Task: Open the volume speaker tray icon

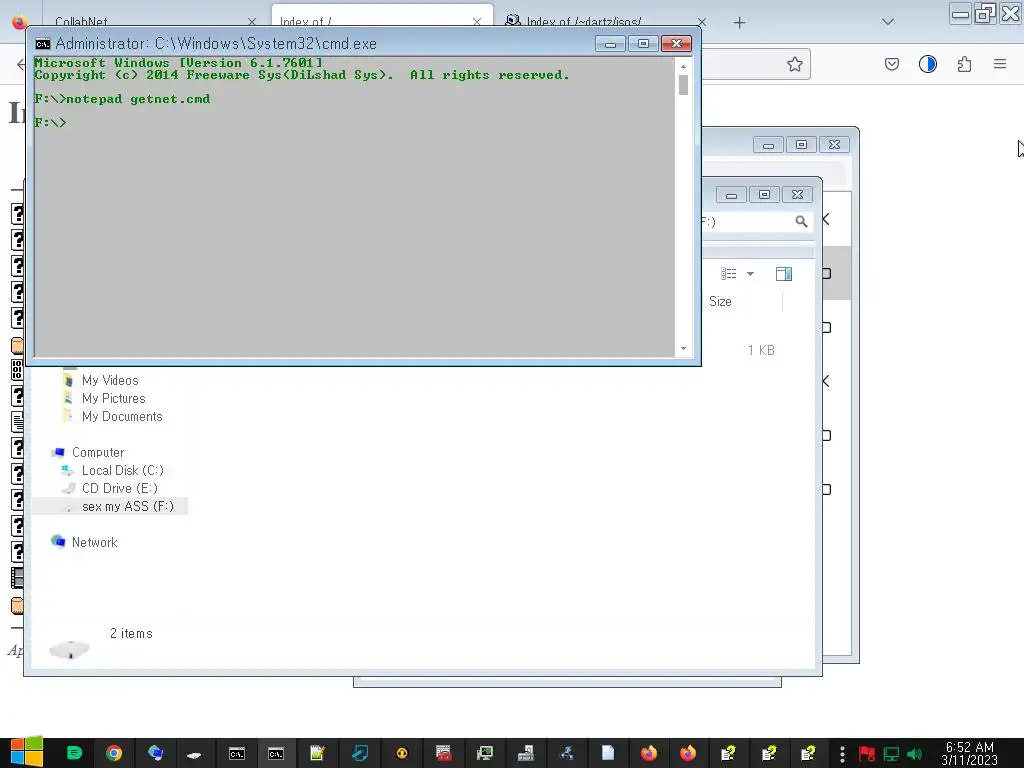Action: point(914,754)
